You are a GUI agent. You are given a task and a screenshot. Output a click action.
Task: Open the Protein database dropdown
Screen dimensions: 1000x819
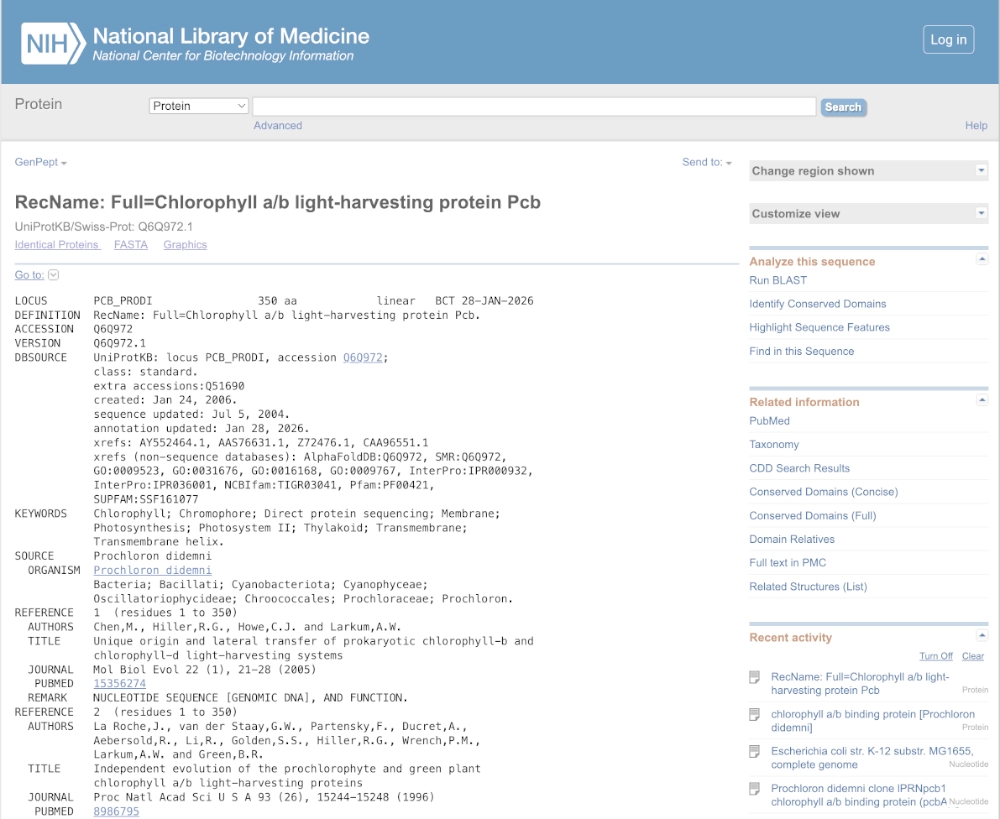(199, 106)
